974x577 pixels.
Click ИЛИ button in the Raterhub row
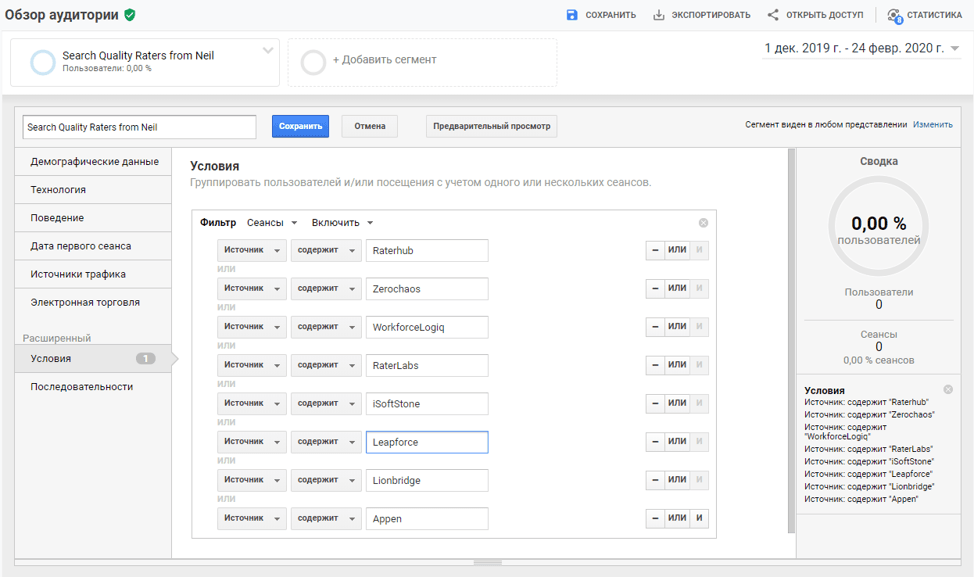coord(677,250)
